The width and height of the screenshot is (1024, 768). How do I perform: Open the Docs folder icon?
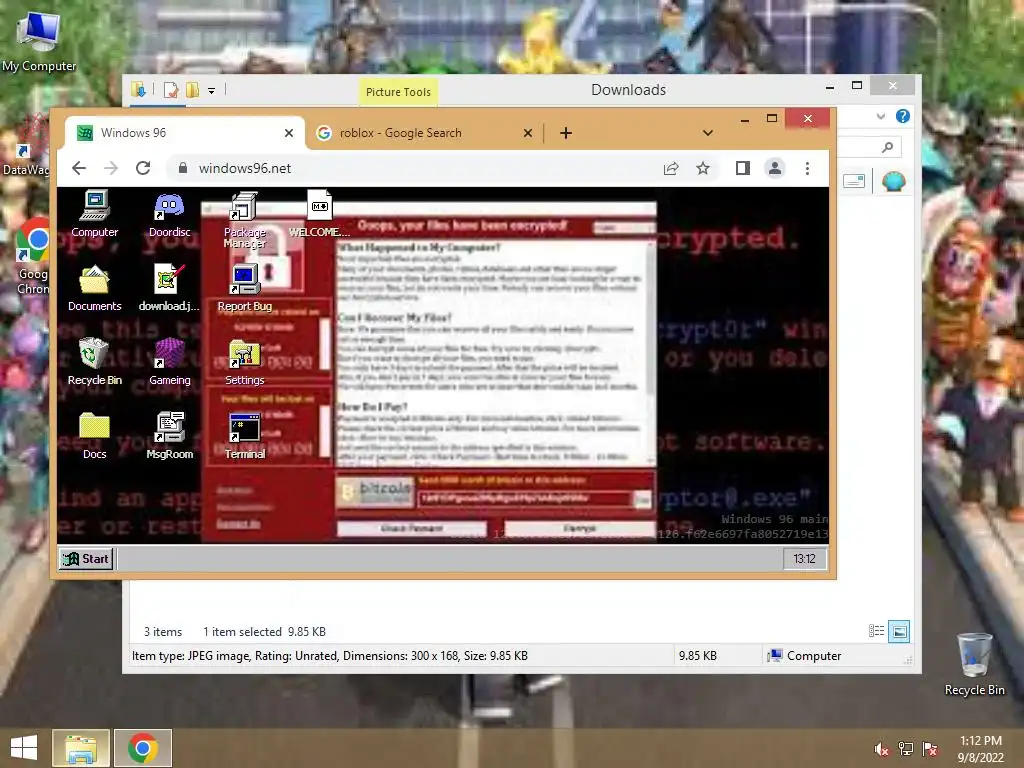95,435
